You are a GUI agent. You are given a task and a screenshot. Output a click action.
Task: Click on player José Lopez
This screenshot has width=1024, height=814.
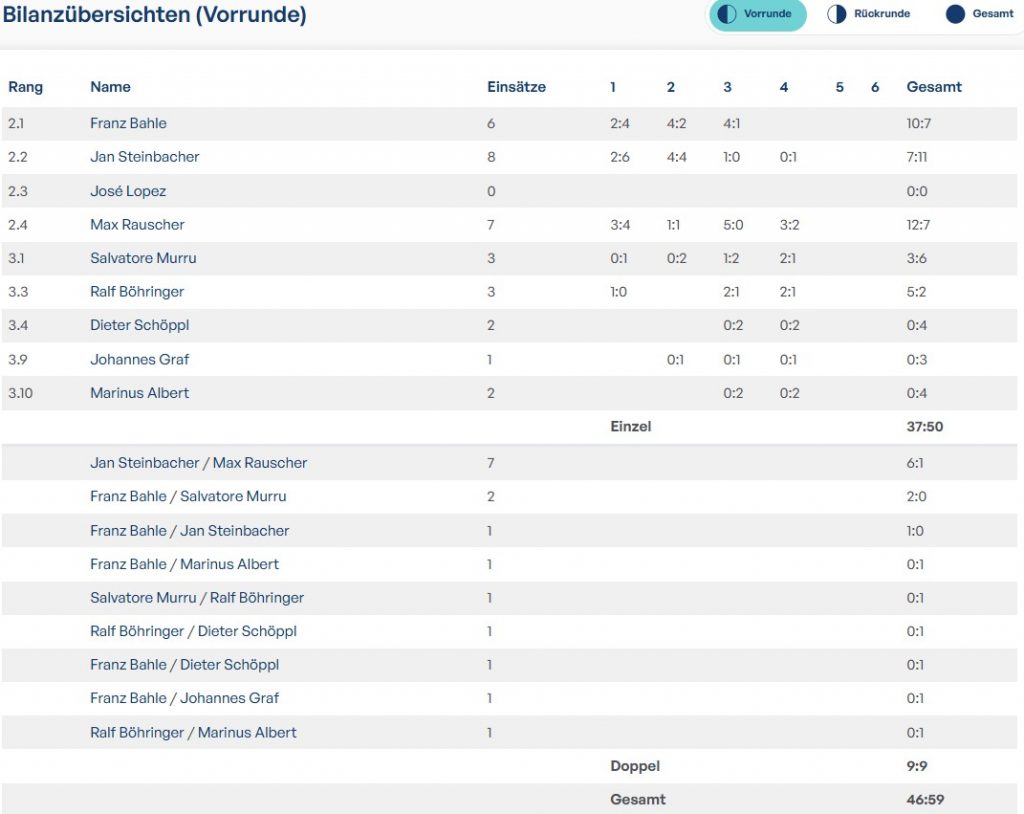coord(128,191)
